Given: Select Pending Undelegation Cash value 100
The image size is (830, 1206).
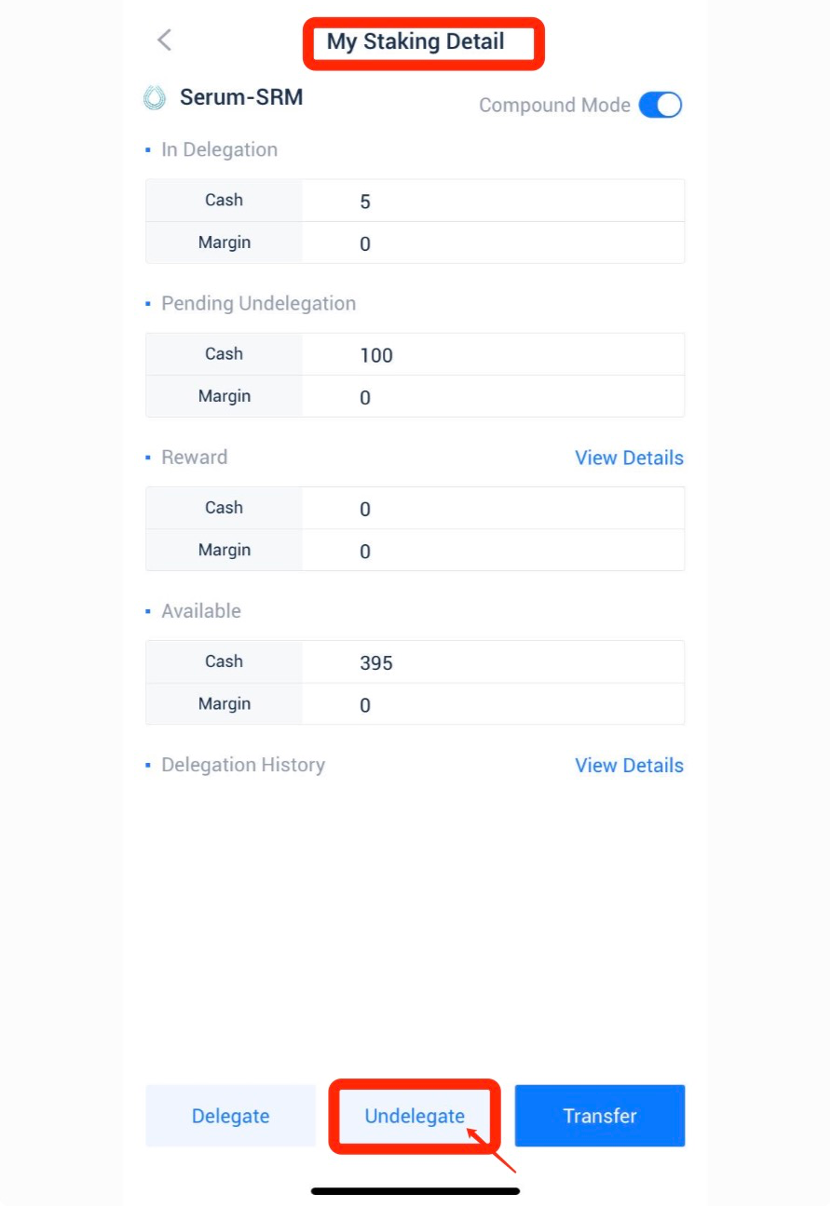Looking at the screenshot, I should coord(376,356).
